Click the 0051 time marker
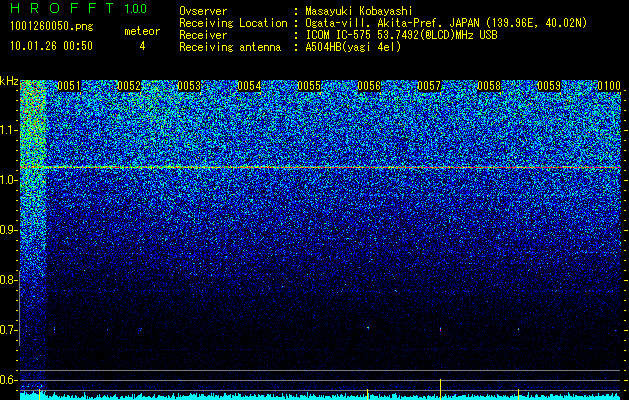Image resolution: width=629 pixels, height=400 pixels. click(69, 86)
